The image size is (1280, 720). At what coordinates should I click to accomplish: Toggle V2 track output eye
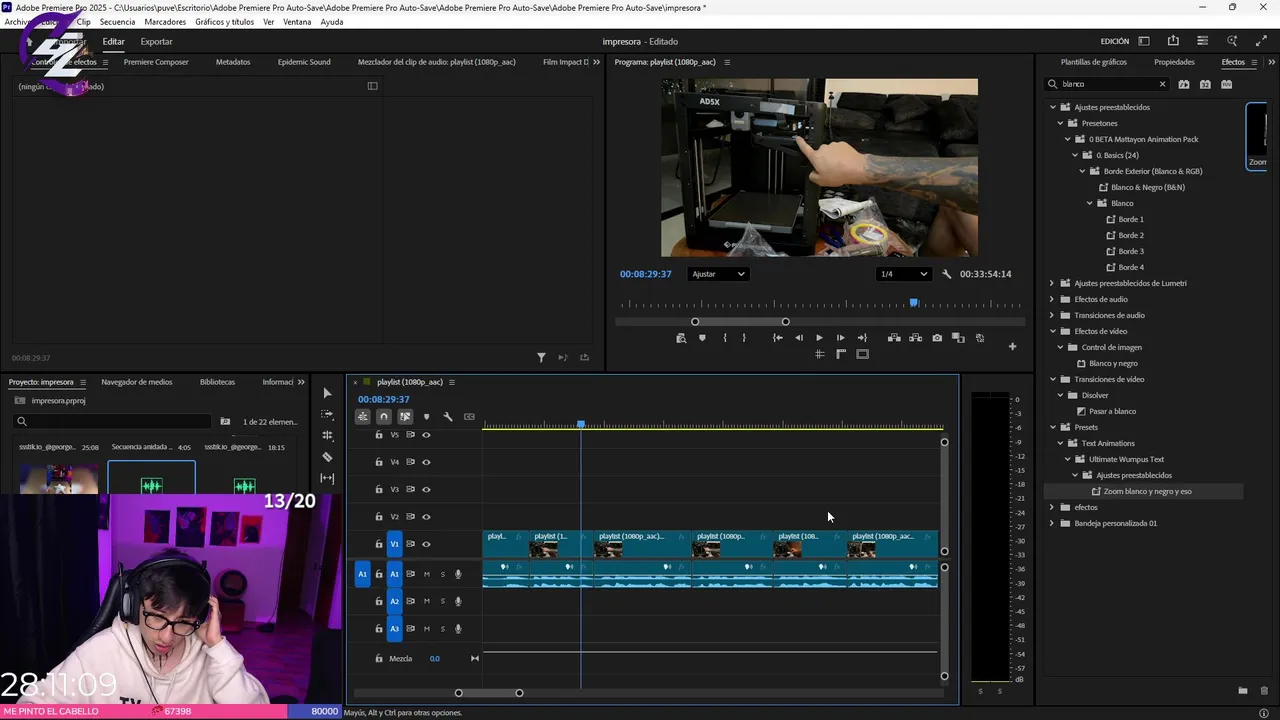click(426, 517)
